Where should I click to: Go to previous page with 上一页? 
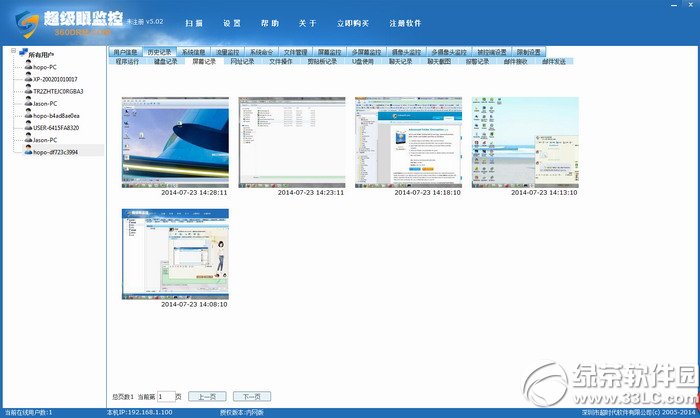207,397
